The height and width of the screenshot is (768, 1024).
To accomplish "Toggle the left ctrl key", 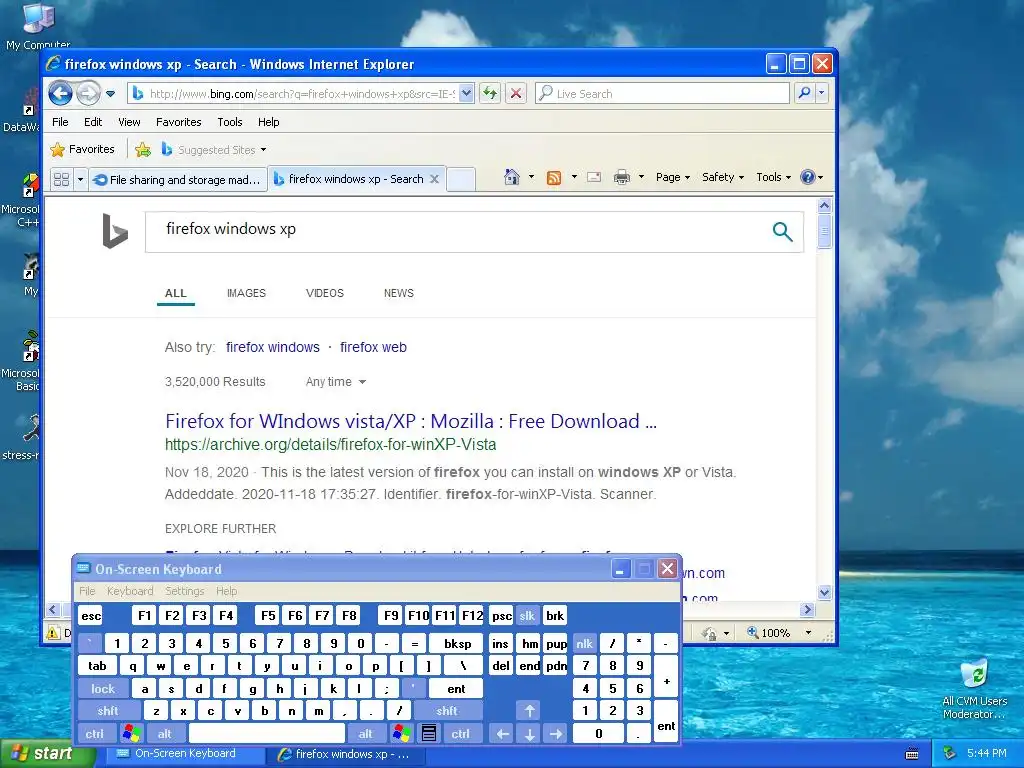I will (95, 733).
